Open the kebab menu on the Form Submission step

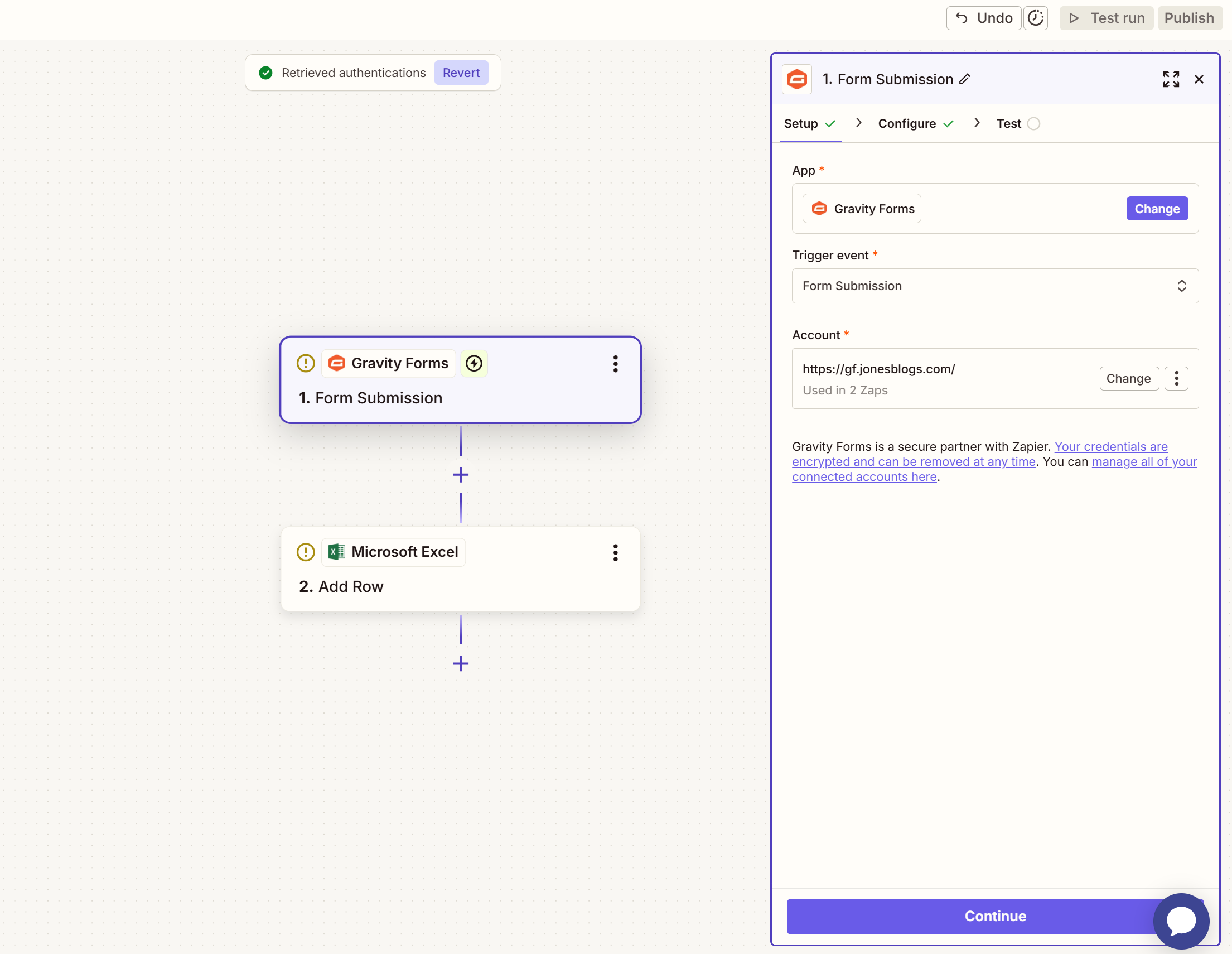pos(615,364)
